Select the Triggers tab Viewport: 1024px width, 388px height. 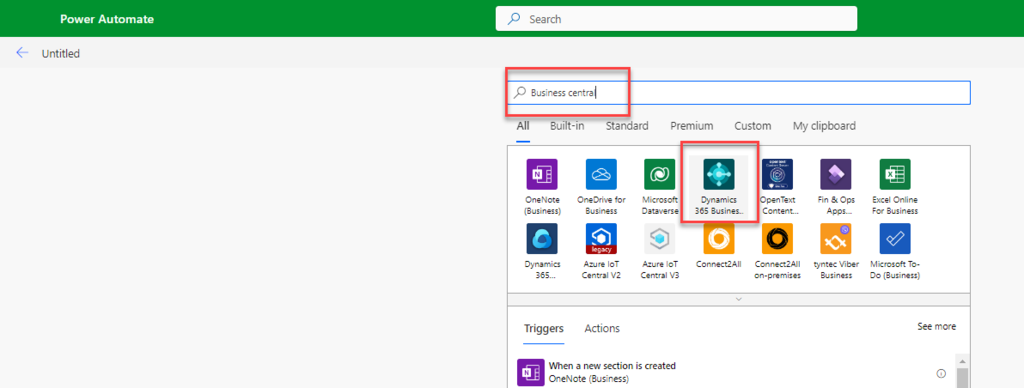(x=544, y=328)
